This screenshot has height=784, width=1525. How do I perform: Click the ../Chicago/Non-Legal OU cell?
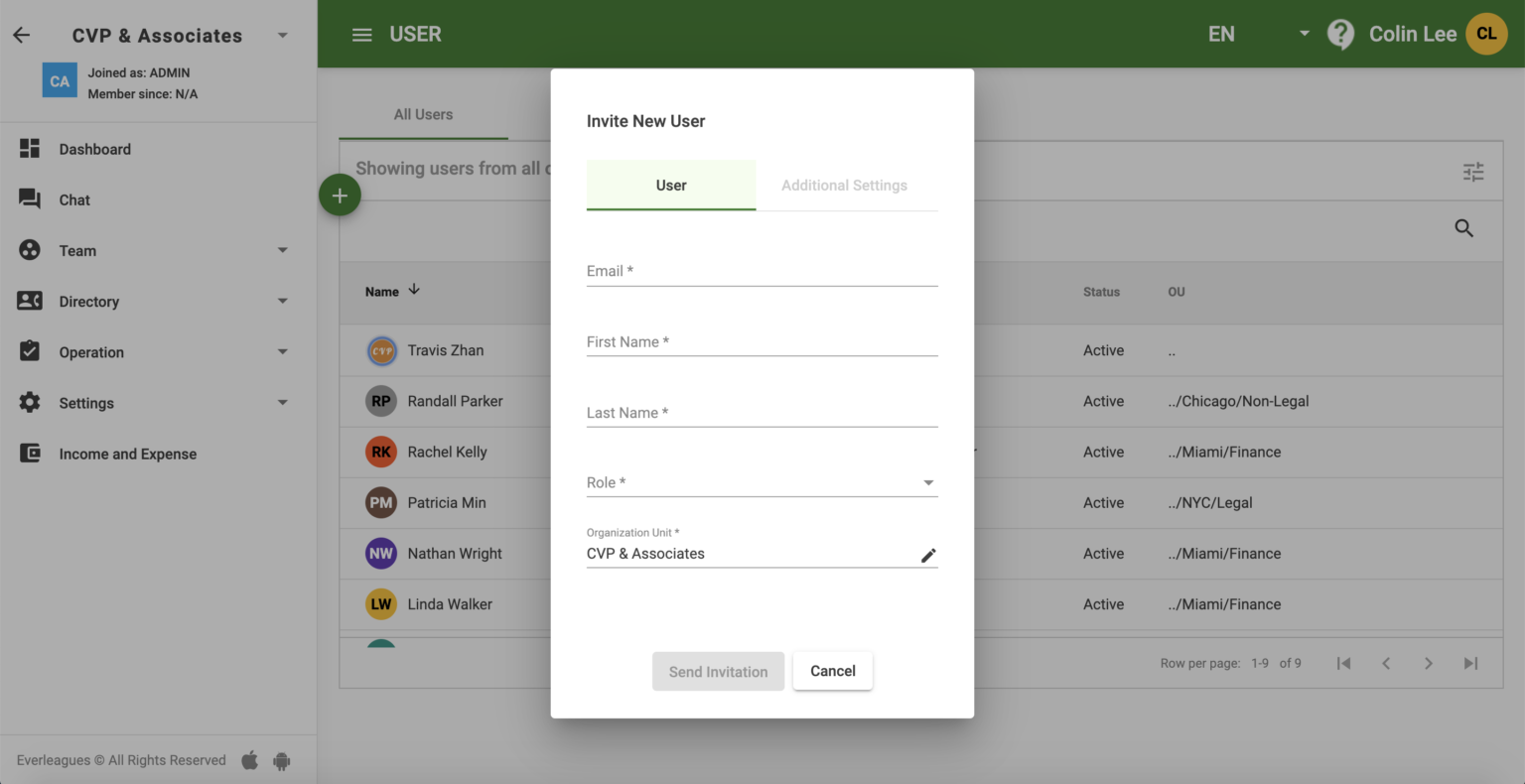tap(1238, 401)
